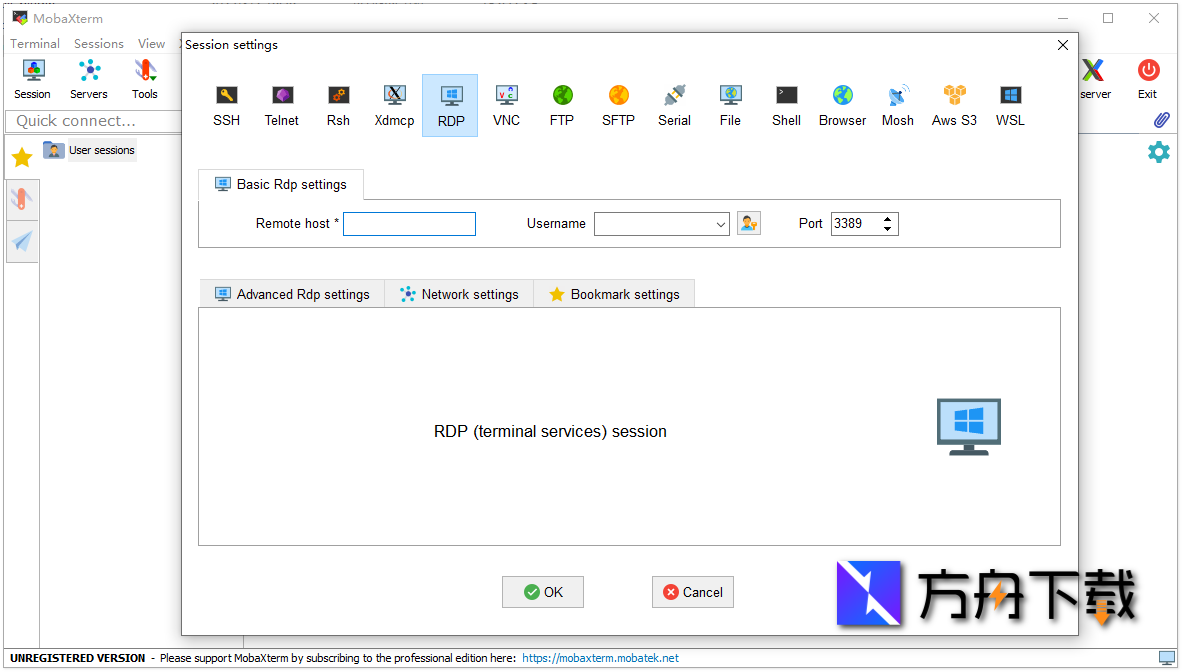Viewport: 1182px width, 672px height.
Task: Open the Telnet session type
Action: (282, 104)
